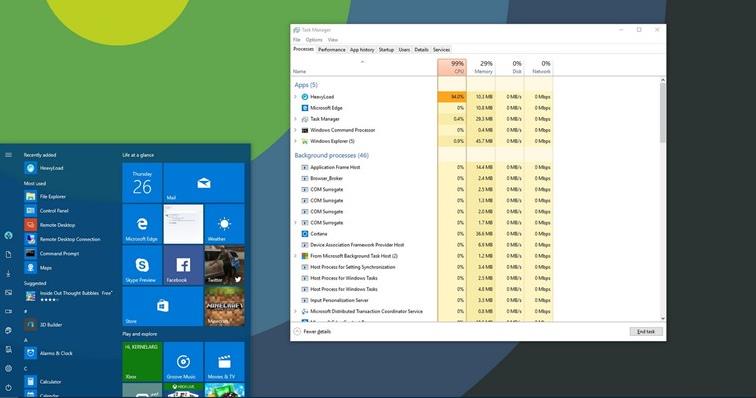
Task: Click the Task Manager vertical scrollbar thumb
Action: [662, 112]
